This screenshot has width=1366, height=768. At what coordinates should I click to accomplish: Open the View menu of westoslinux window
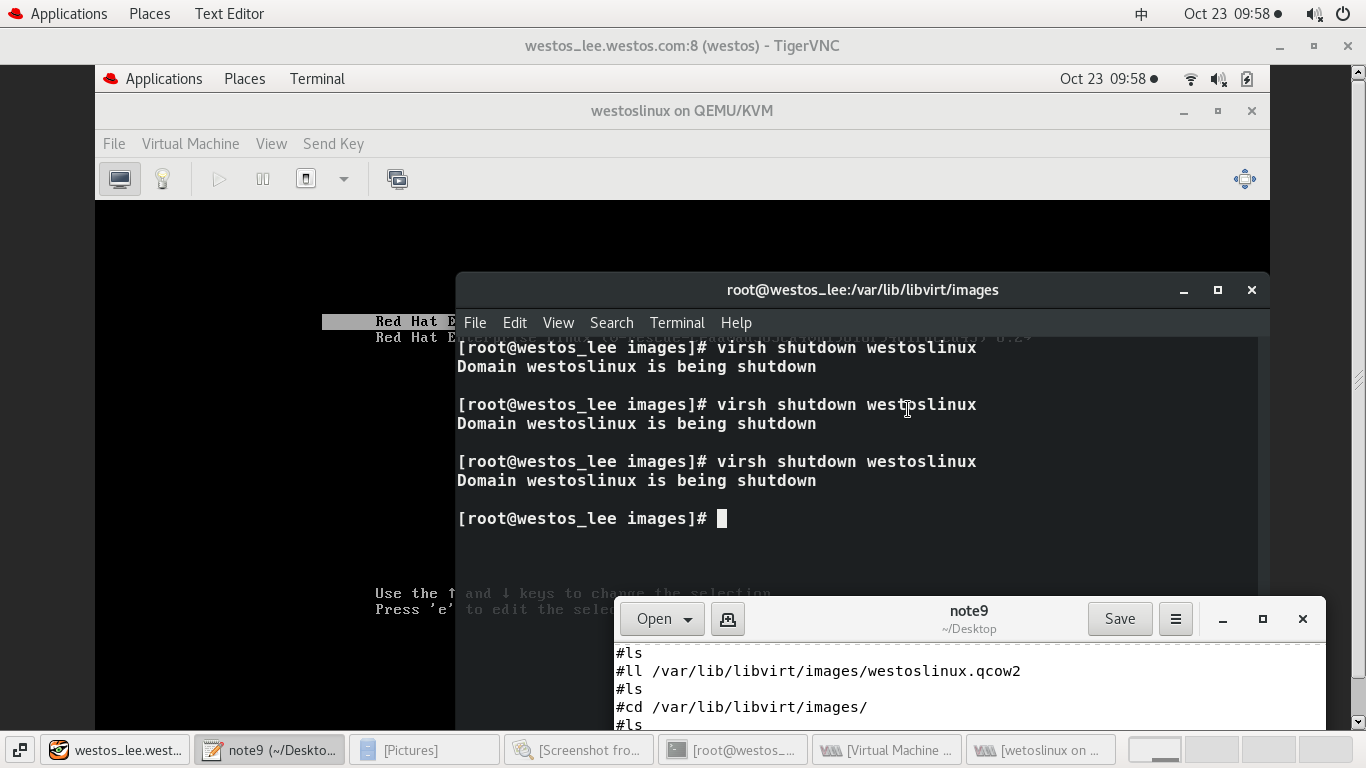(271, 144)
